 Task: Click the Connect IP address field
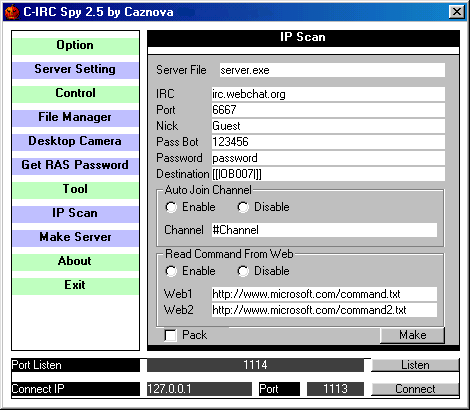click(199, 389)
